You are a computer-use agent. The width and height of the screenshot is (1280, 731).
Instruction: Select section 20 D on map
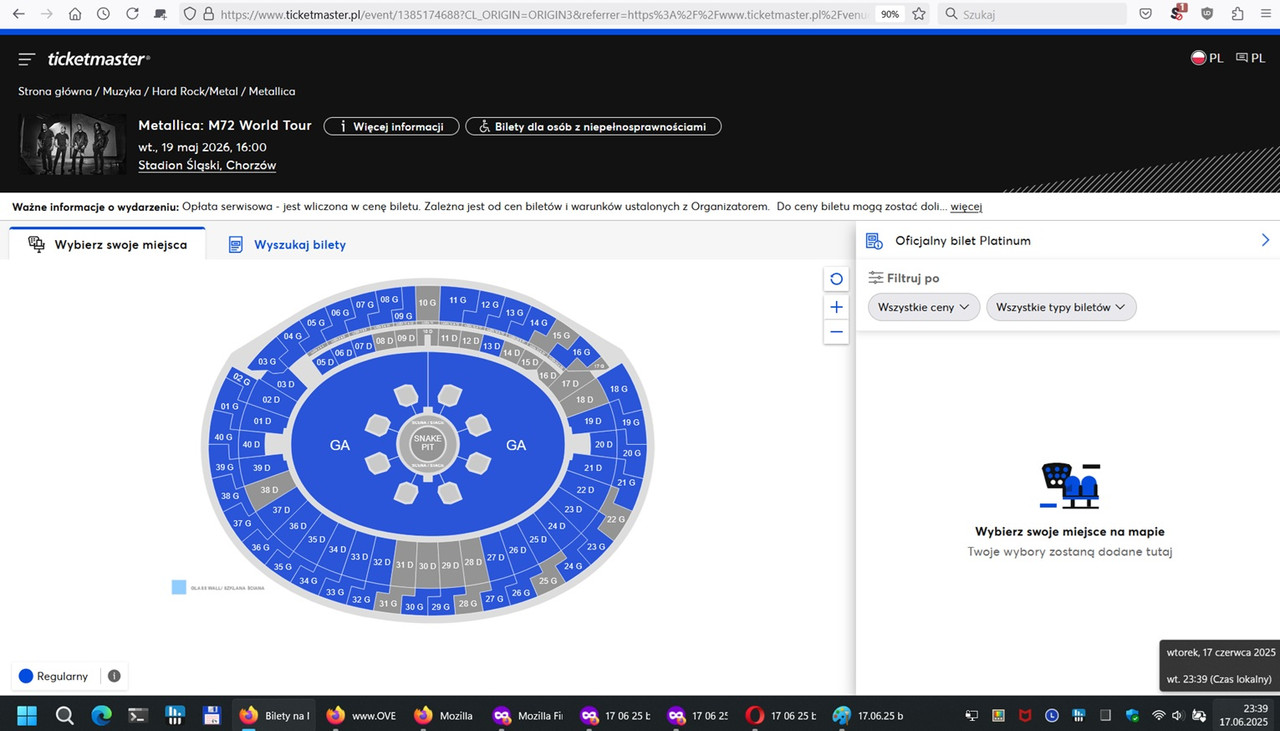[603, 444]
